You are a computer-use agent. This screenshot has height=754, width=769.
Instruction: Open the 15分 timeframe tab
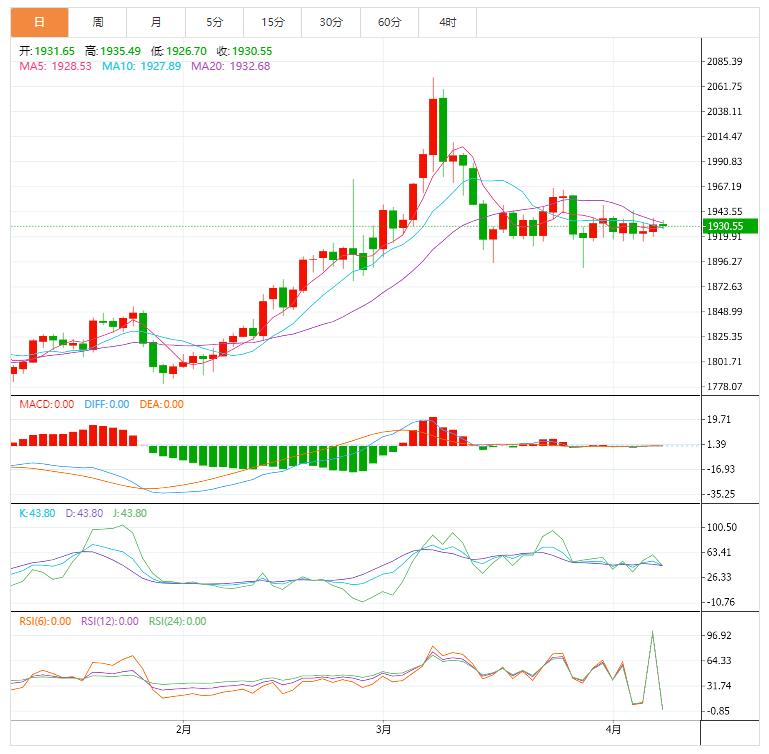pyautogui.click(x=273, y=23)
